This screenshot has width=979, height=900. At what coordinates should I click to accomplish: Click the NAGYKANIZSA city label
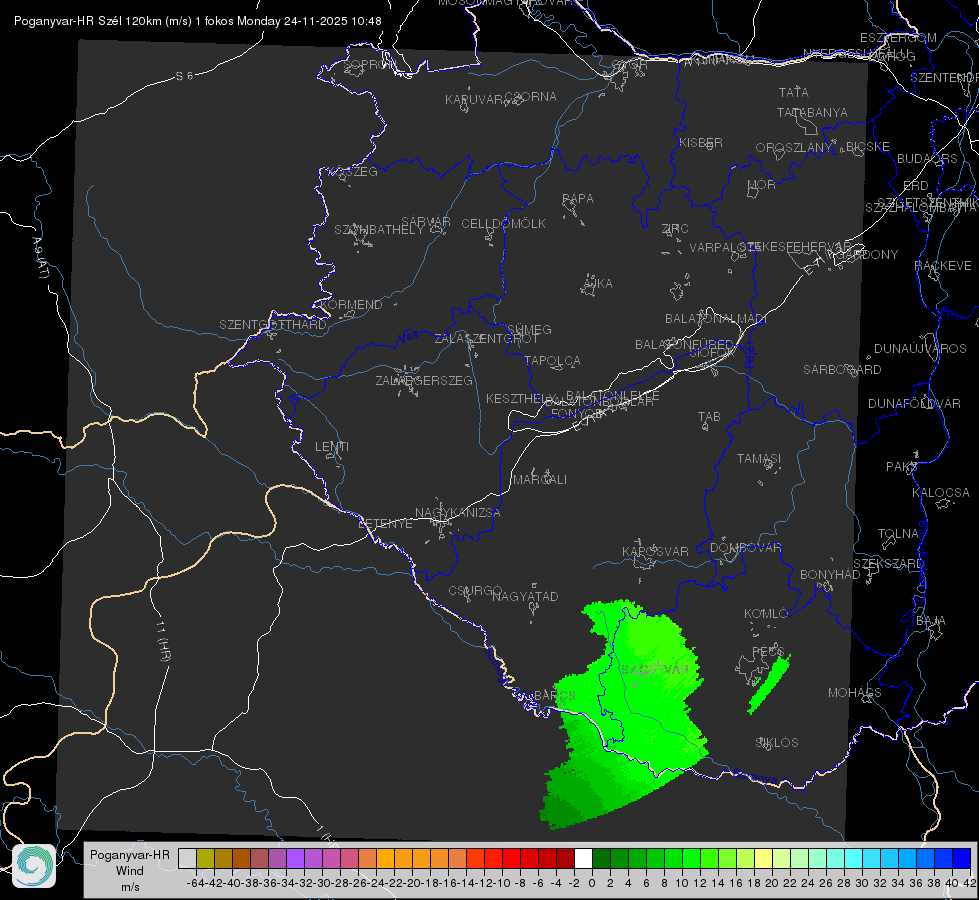[458, 513]
